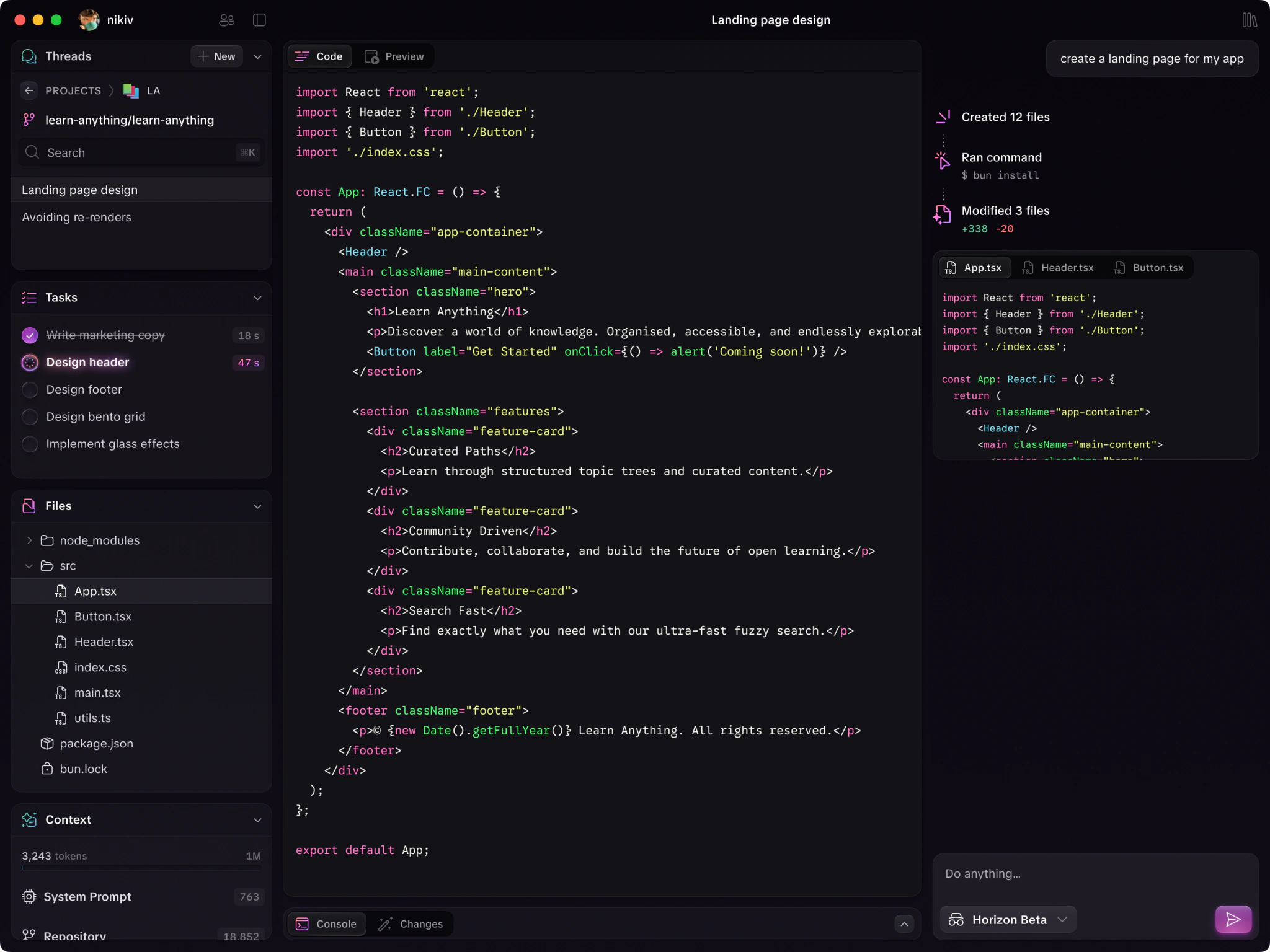Expand the node_modules folder

29,540
